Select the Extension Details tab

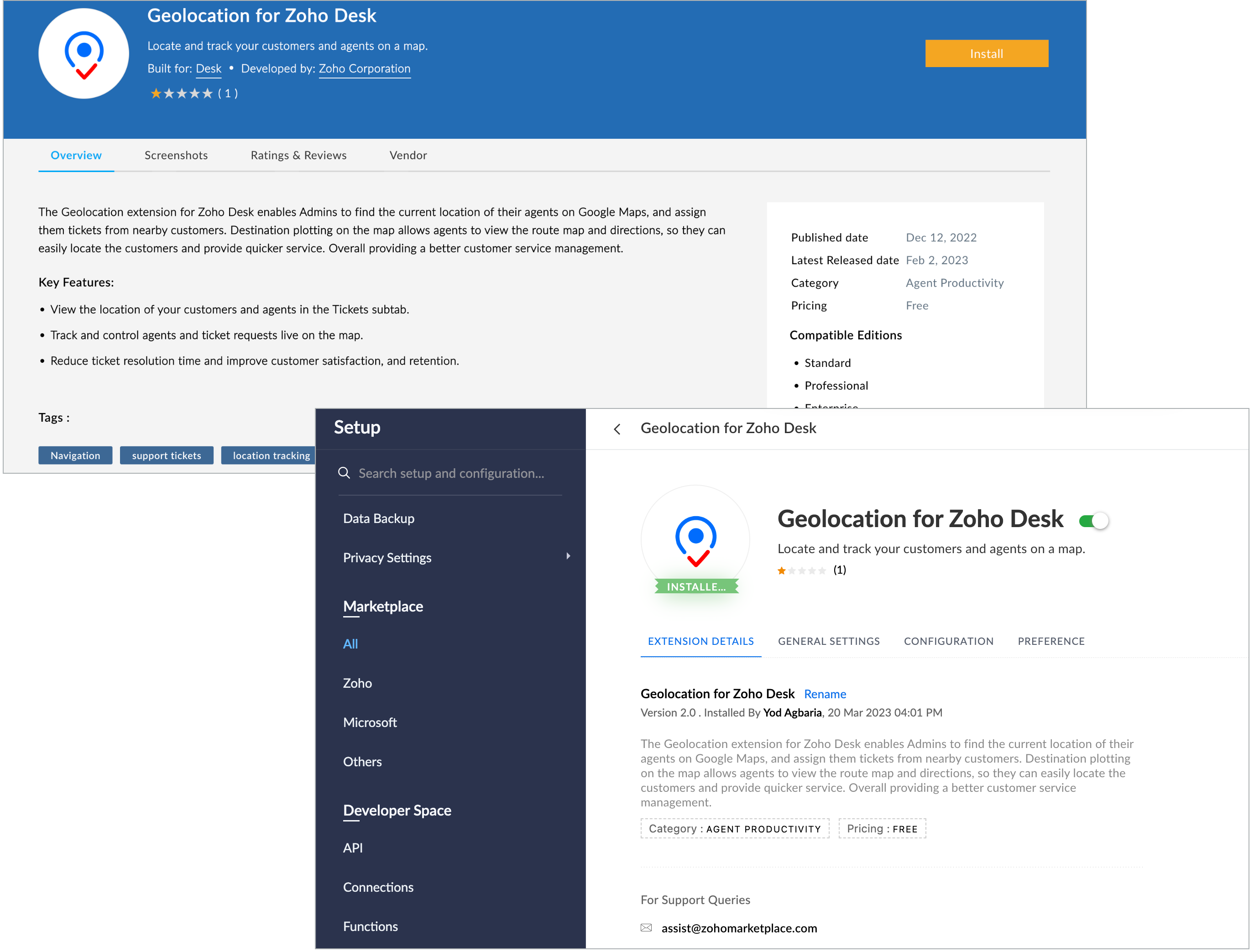(700, 641)
